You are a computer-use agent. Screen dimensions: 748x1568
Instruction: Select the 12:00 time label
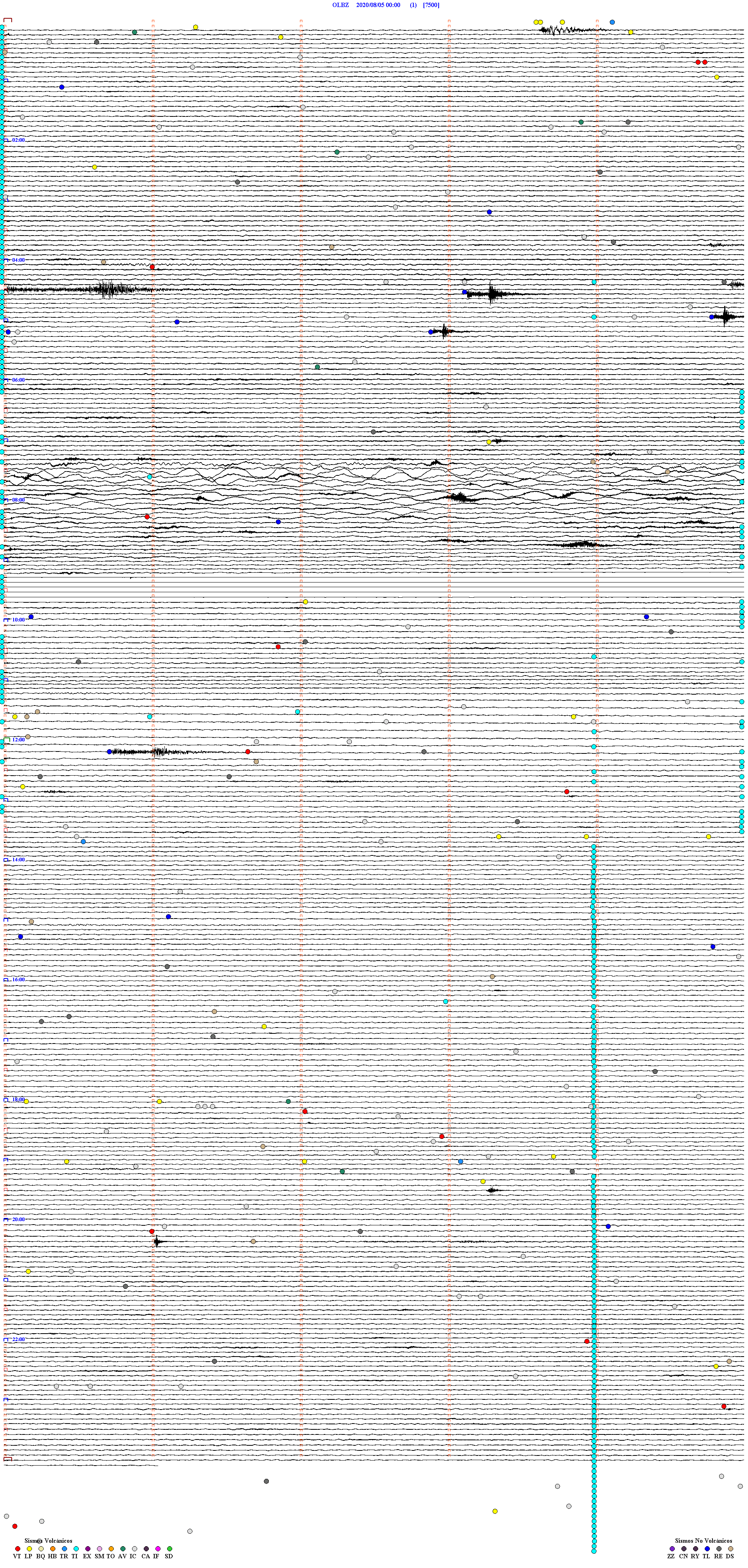coord(18,739)
